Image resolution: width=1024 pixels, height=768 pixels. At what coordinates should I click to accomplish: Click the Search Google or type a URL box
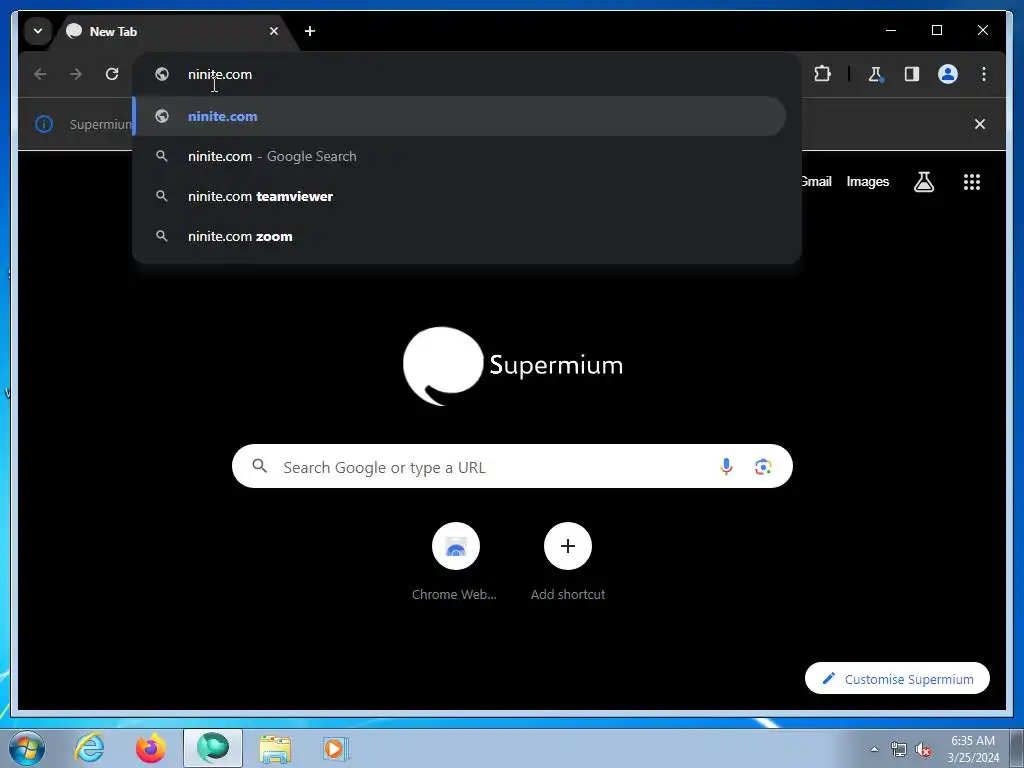pos(512,466)
